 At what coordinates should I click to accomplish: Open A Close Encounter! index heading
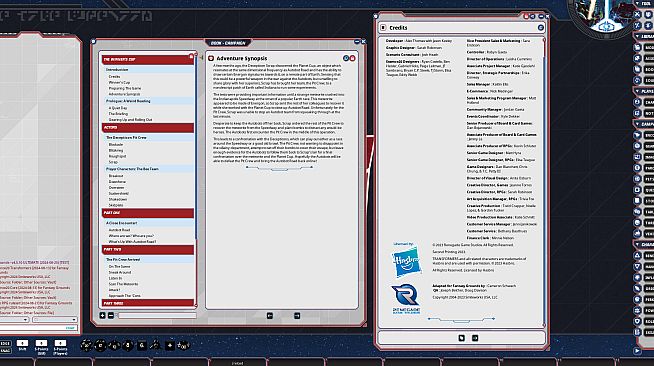click(x=121, y=223)
